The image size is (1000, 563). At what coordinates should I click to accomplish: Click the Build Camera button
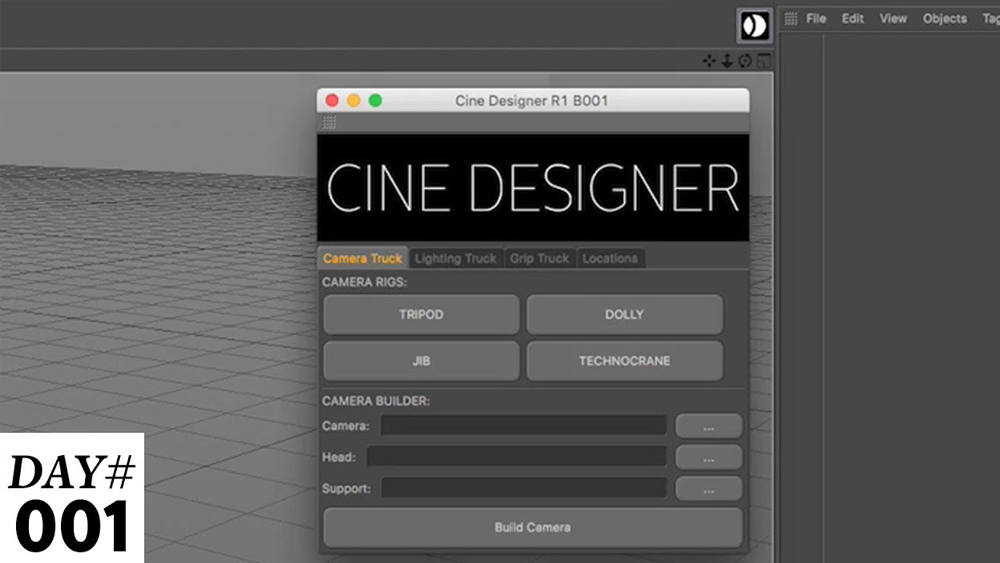tap(533, 527)
